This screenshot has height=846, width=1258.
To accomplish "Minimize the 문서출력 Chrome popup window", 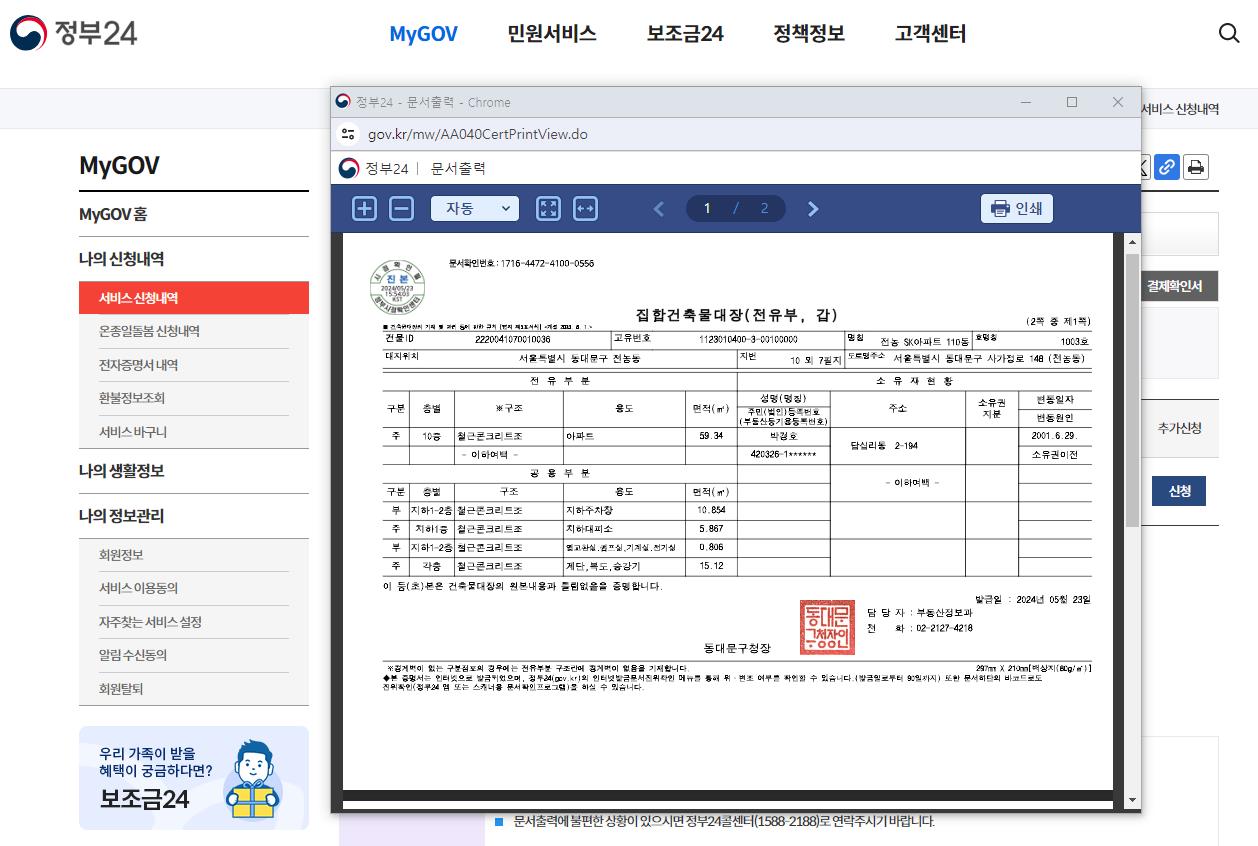I will (1026, 102).
